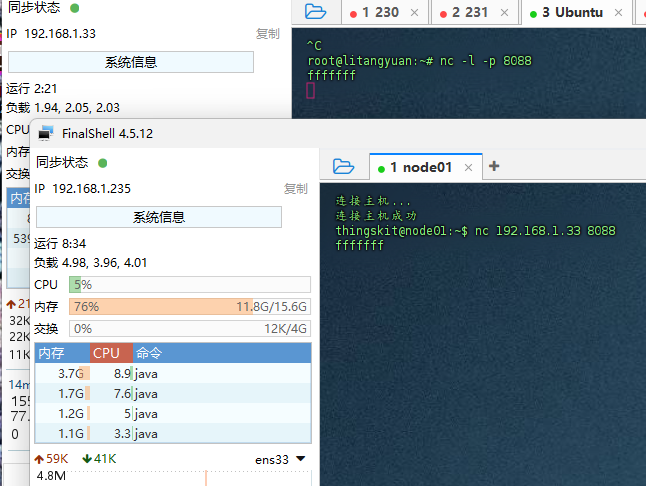Click the green sync dot for 192.168.1.235
Screen dimensions: 646x486
tap(102, 163)
